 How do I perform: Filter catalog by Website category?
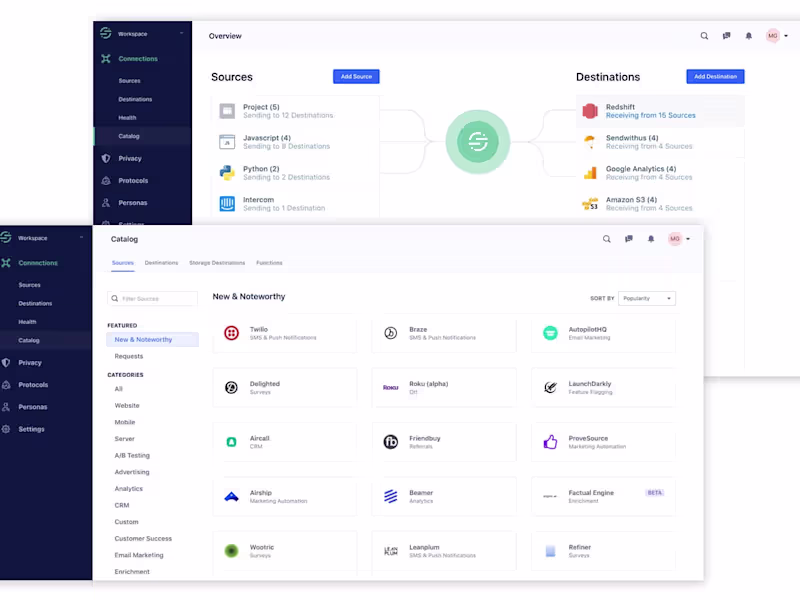127,406
